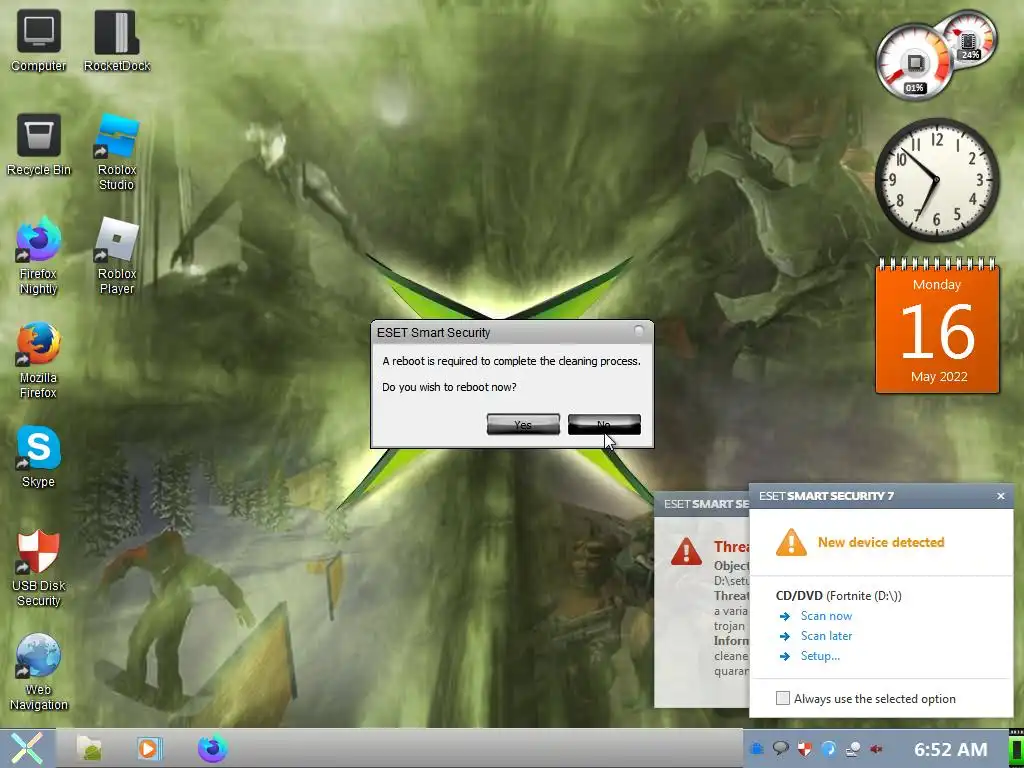Viewport: 1024px width, 768px height.
Task: Launch the Firefox Nightly desktop shortcut
Action: tap(39, 256)
